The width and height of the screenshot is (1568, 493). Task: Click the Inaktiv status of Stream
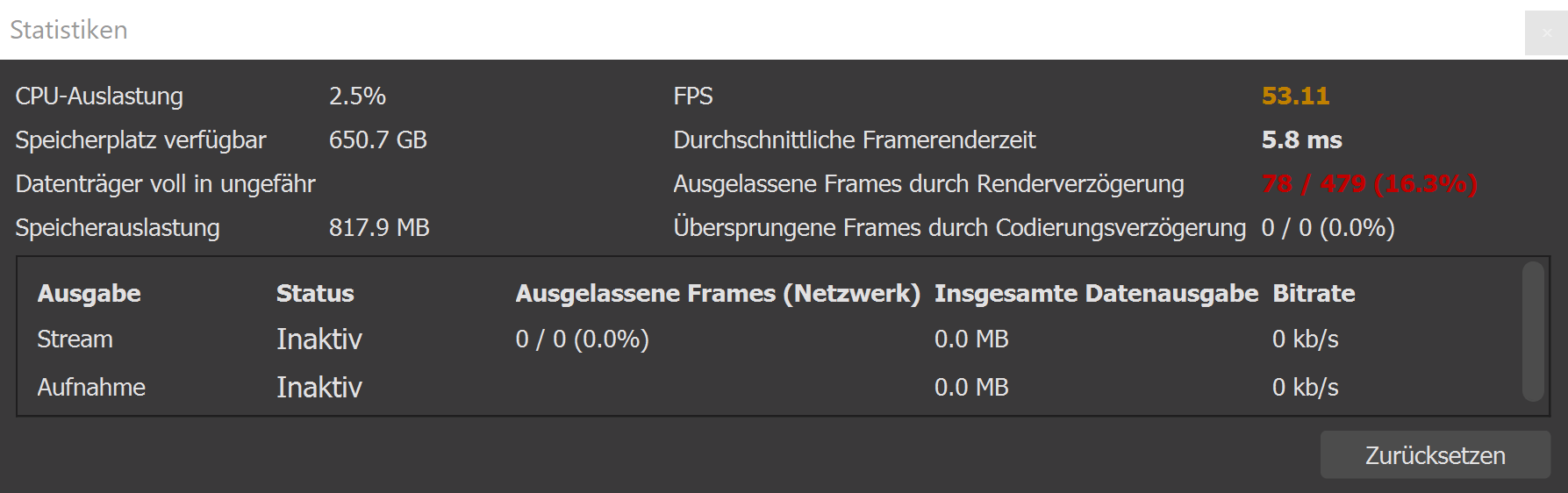319,339
